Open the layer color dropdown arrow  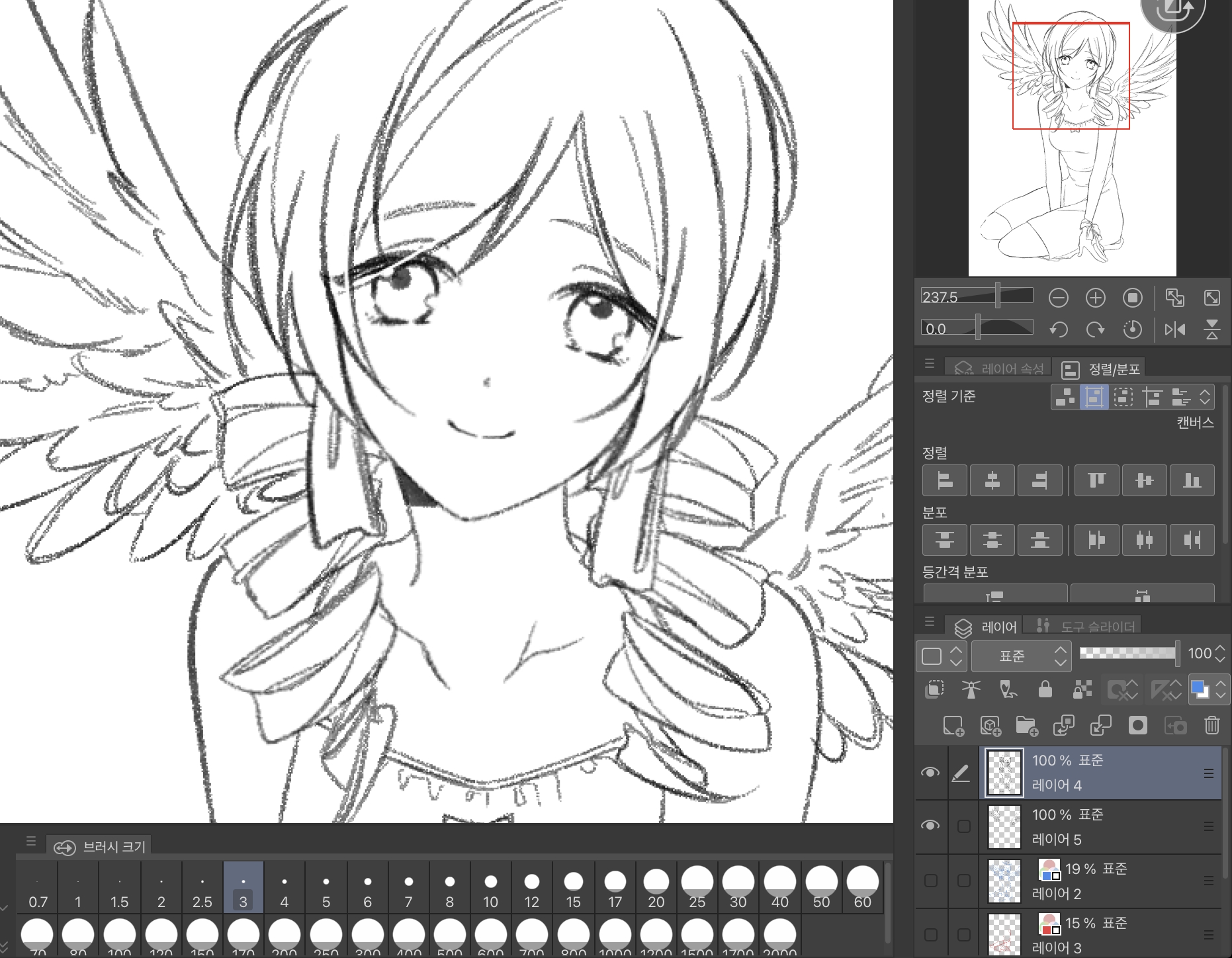click(x=1221, y=690)
